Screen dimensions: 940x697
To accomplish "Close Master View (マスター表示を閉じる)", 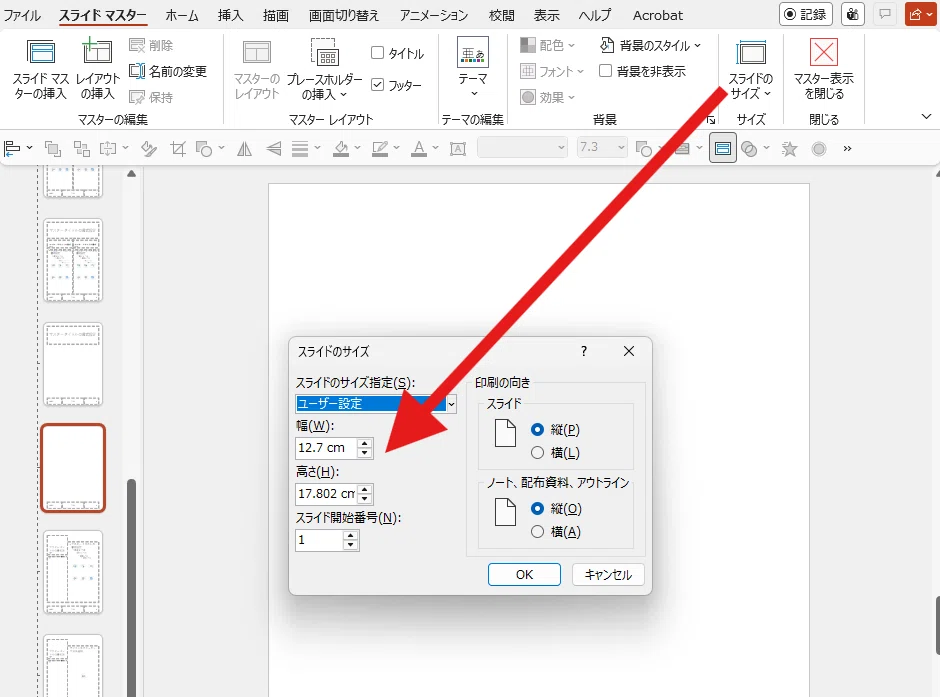I will coord(824,69).
